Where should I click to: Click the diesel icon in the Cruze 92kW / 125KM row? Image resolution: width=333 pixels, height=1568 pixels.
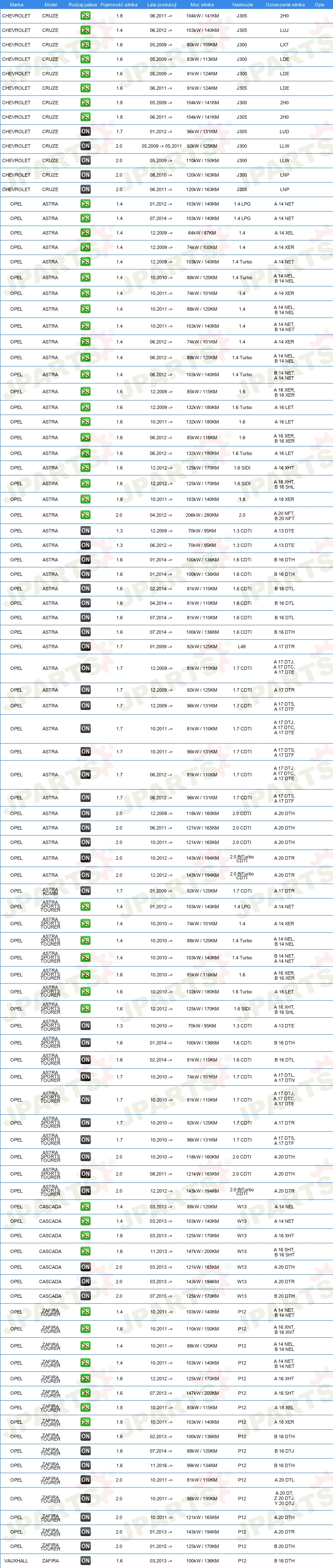pos(85,146)
